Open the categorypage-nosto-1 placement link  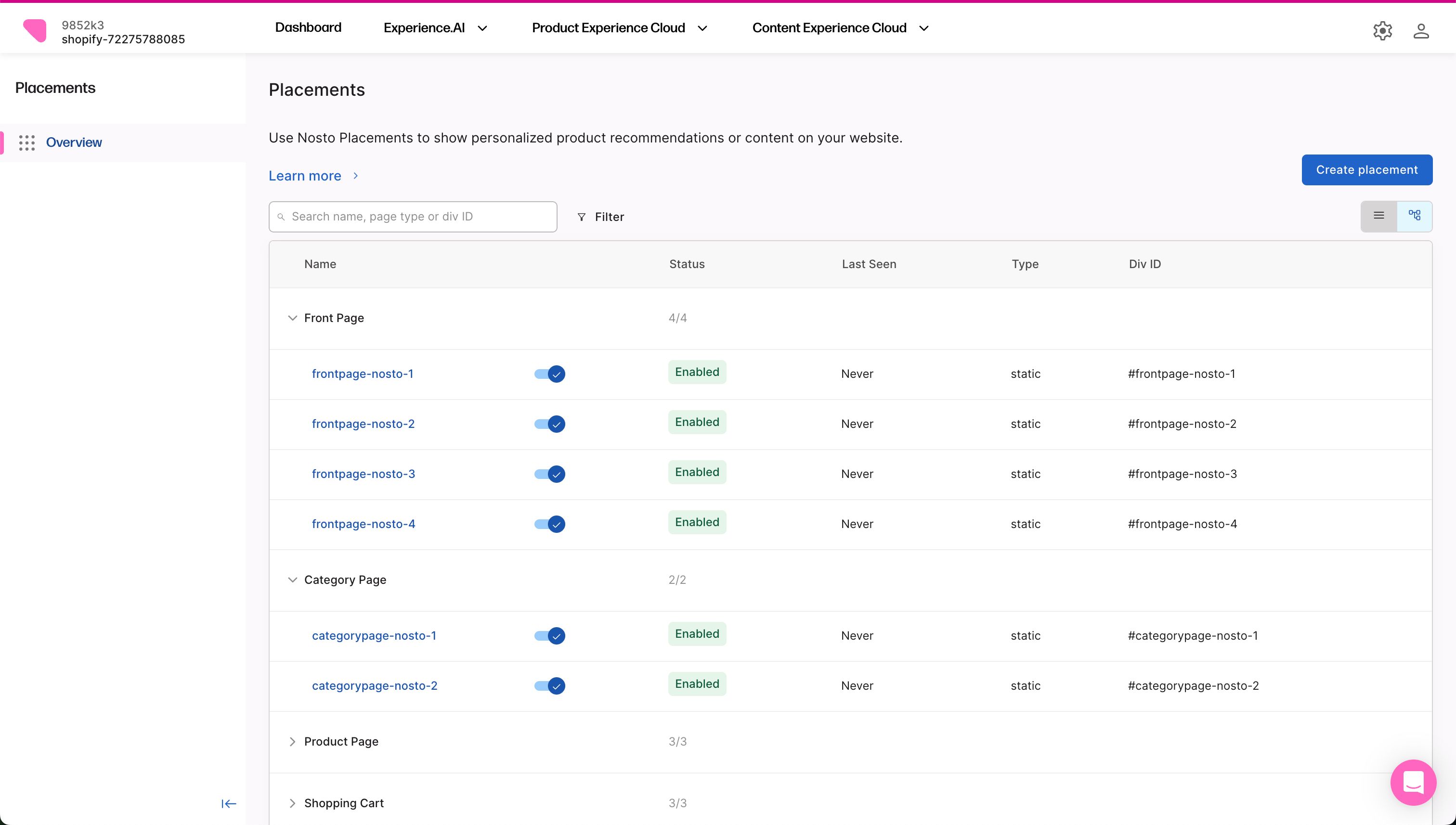(374, 636)
